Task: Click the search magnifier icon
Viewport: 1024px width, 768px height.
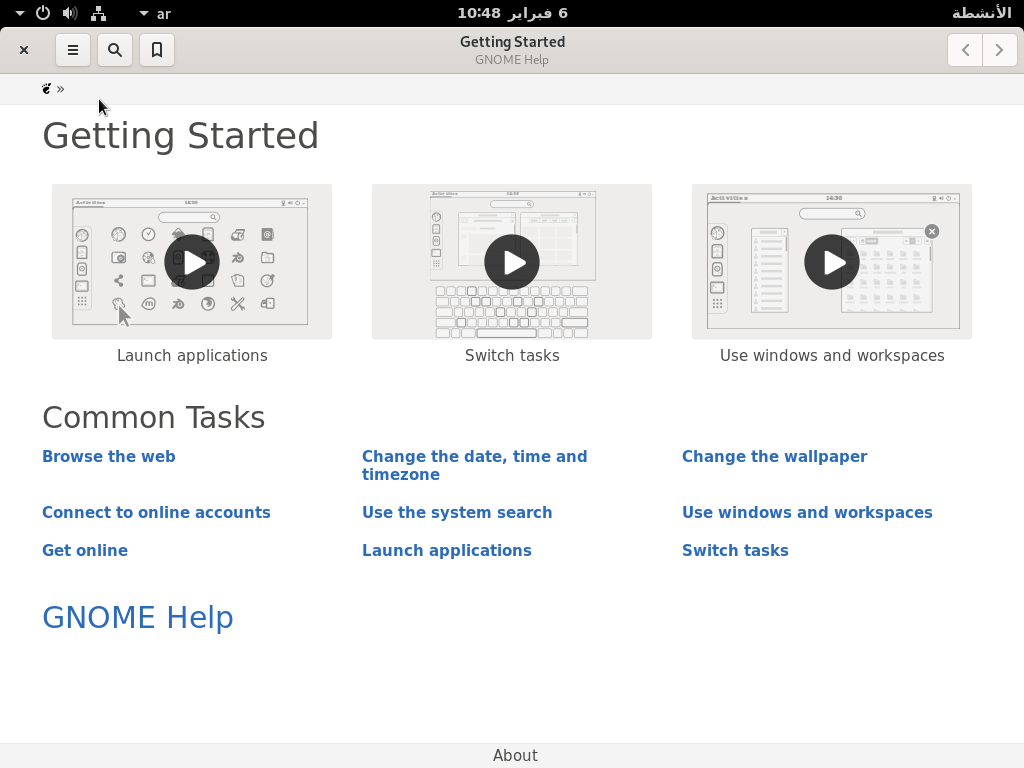Action: 115,50
